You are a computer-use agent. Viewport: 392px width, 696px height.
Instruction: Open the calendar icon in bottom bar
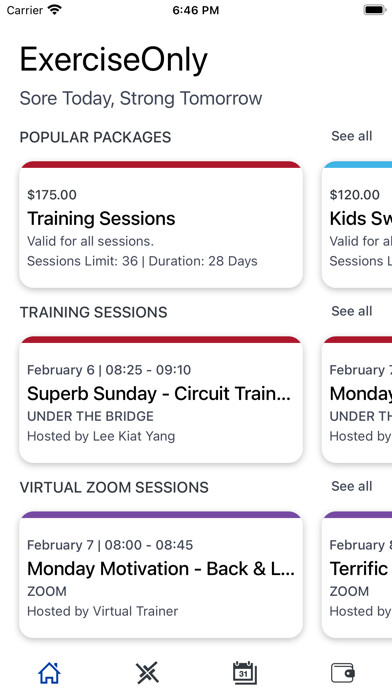tap(245, 673)
